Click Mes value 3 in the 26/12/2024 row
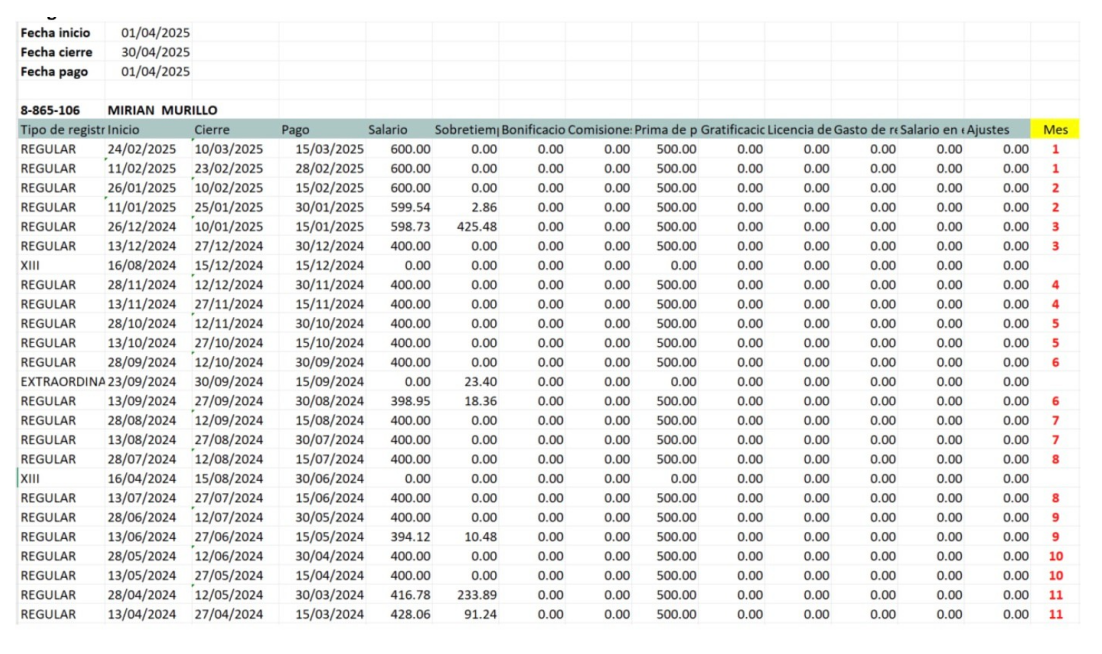 point(1055,227)
